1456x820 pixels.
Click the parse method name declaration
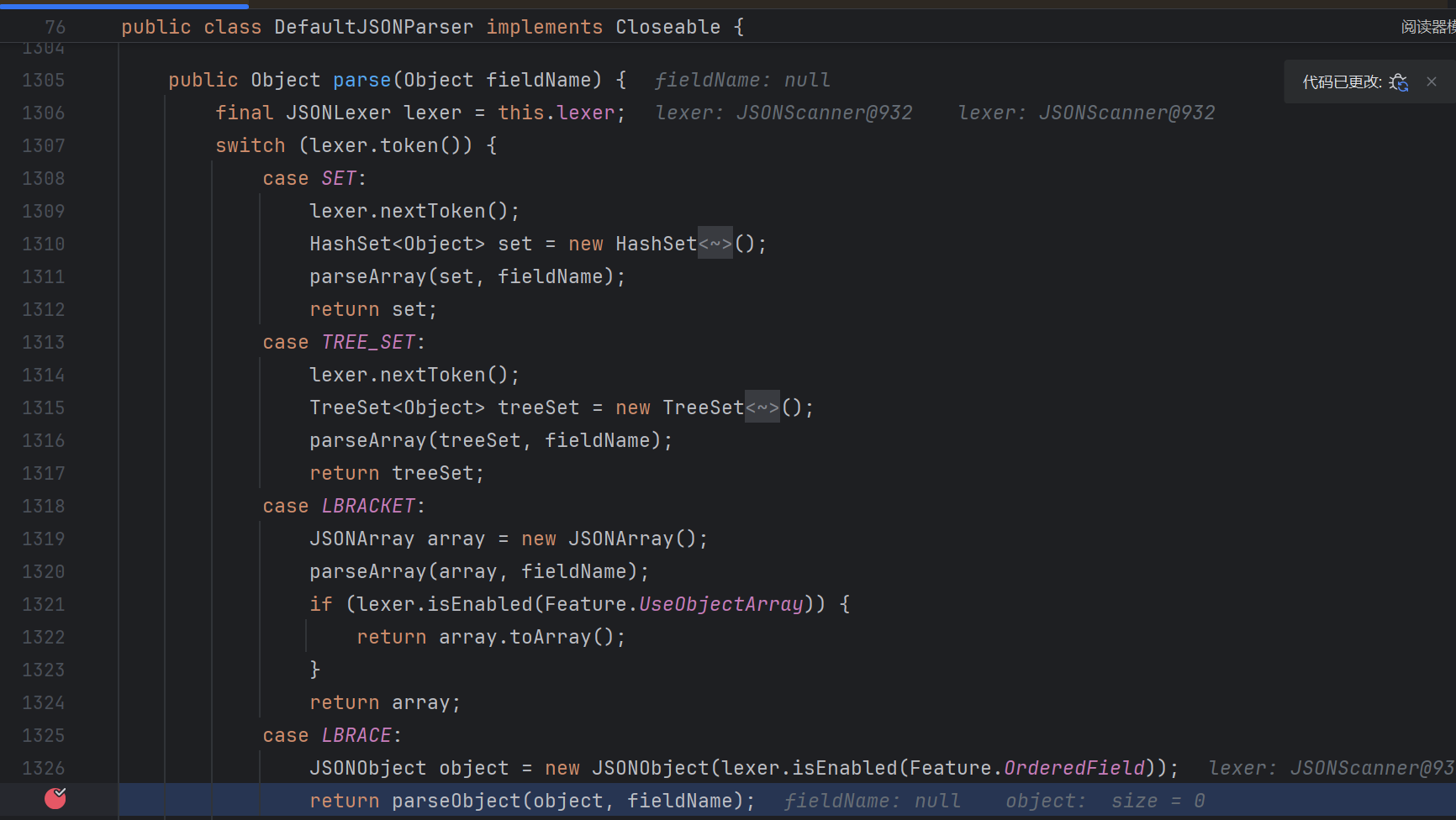point(361,80)
